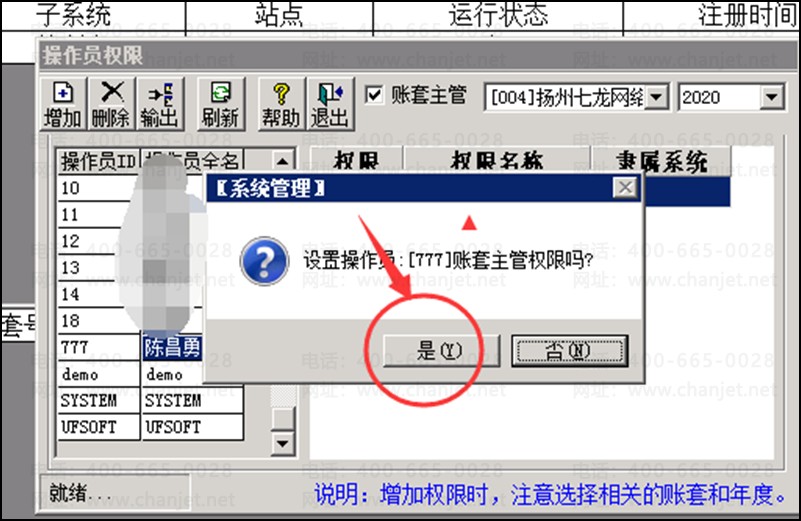Click the 权限名称 column header
Image resolution: width=801 pixels, height=521 pixels.
pos(497,160)
